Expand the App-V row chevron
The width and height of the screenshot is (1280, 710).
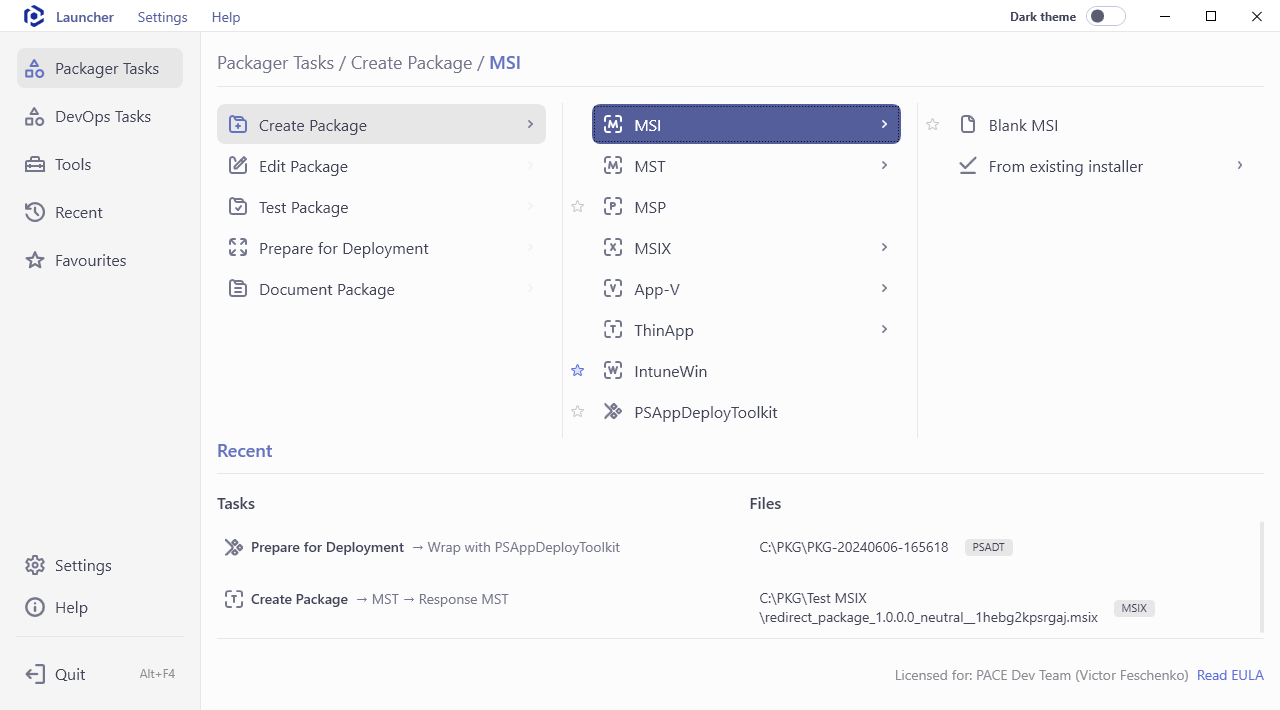tap(884, 288)
